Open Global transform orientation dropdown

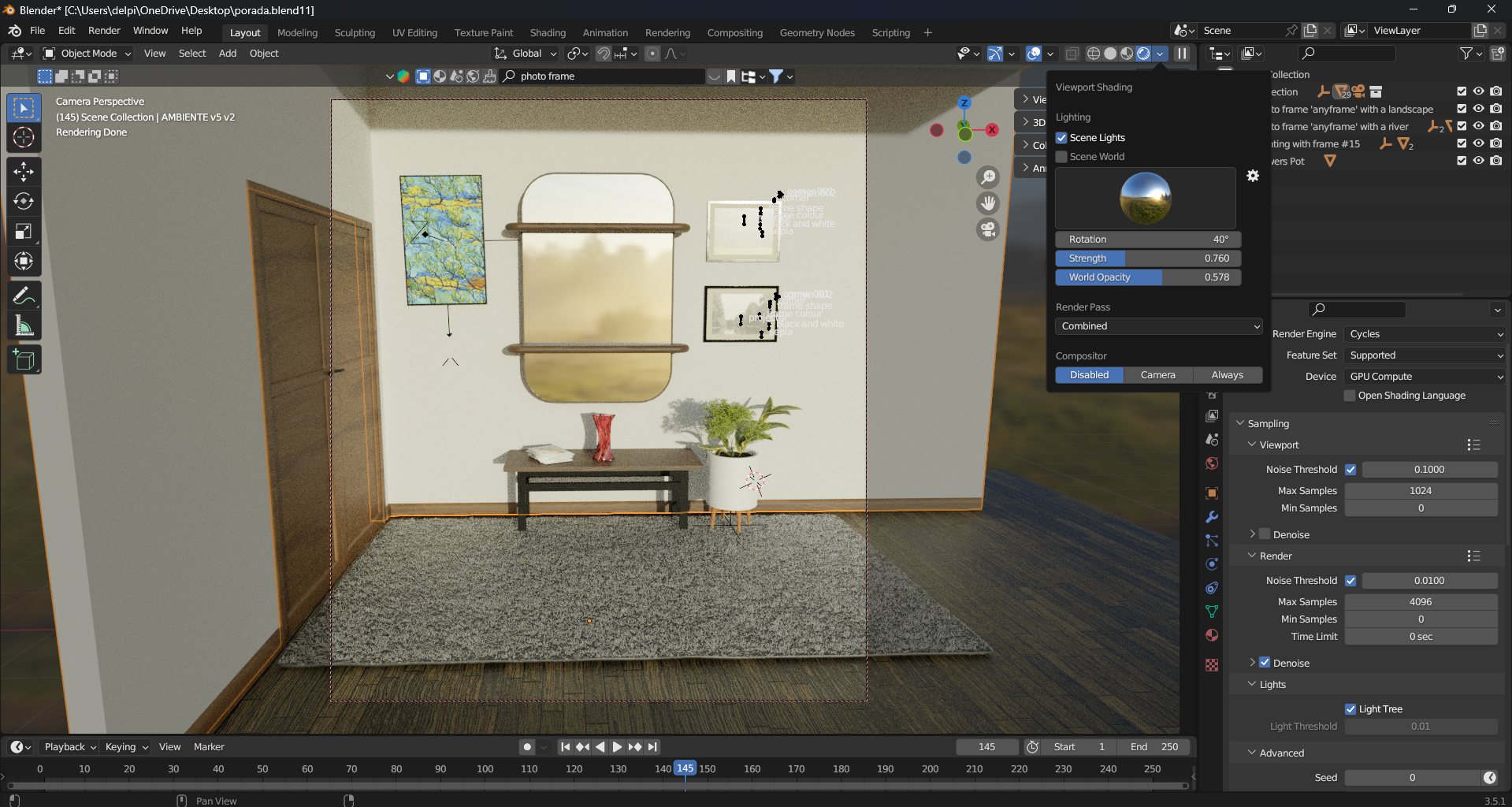526,54
